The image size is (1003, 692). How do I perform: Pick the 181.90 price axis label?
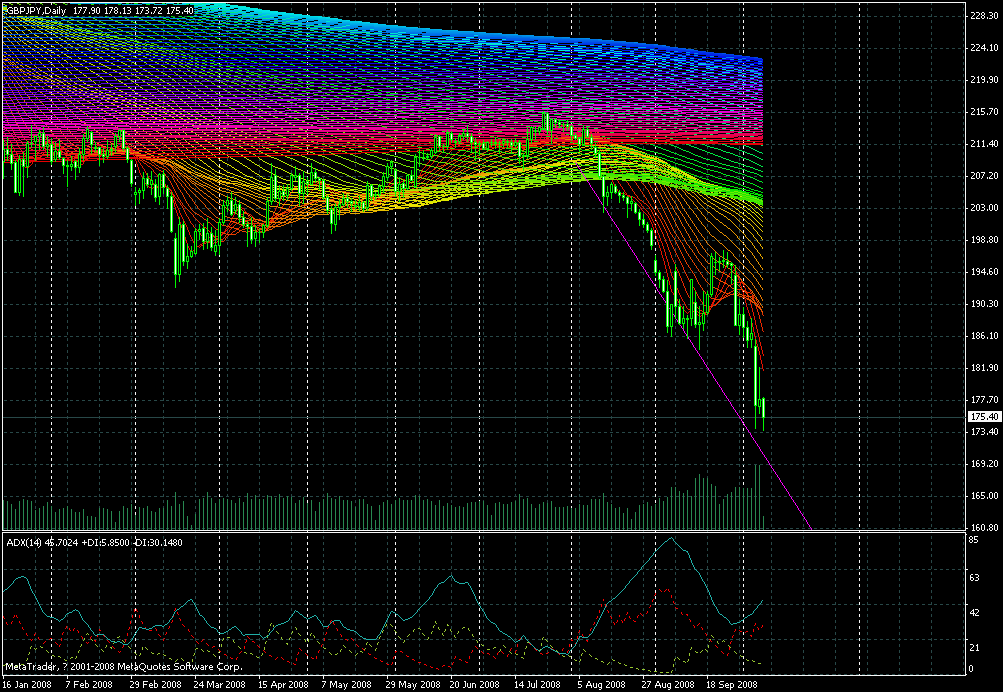coord(984,368)
